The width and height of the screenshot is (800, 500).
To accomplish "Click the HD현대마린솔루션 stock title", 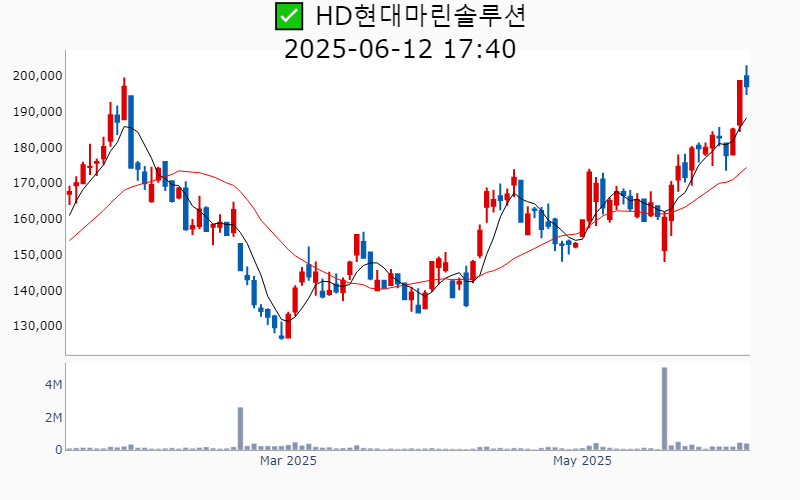I will pos(420,16).
